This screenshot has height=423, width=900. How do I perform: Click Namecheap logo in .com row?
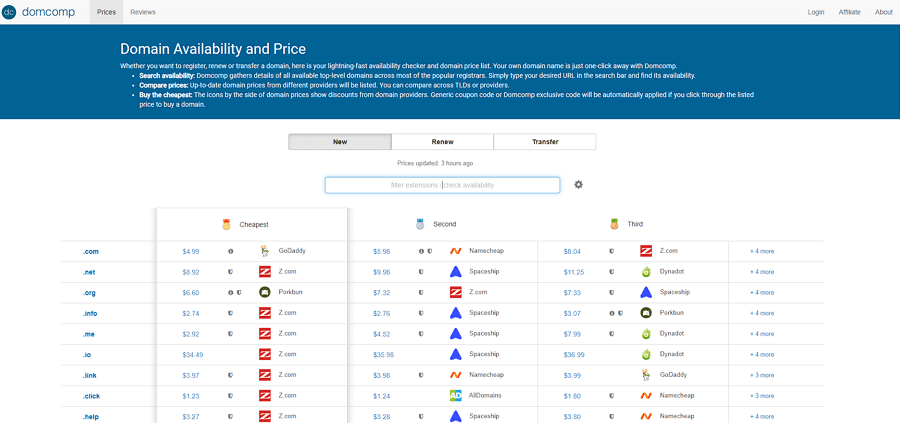(x=456, y=251)
